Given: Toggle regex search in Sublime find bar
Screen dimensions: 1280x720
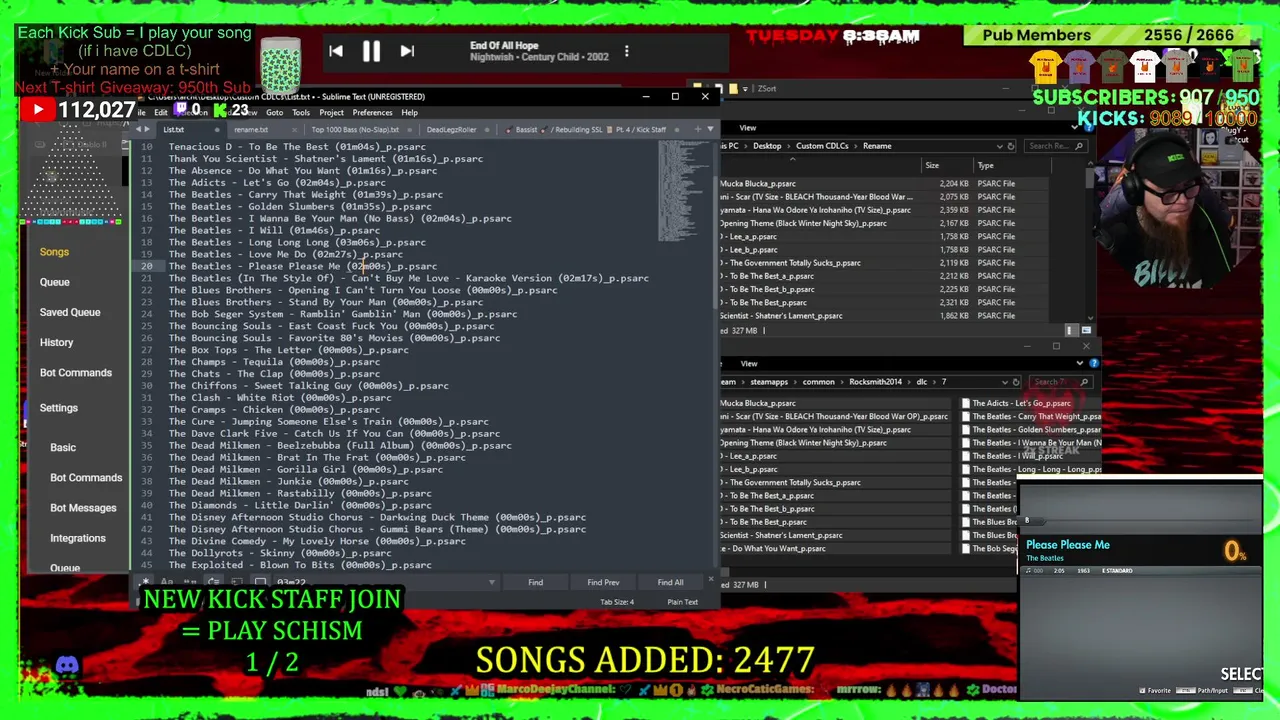Looking at the screenshot, I should 146,582.
